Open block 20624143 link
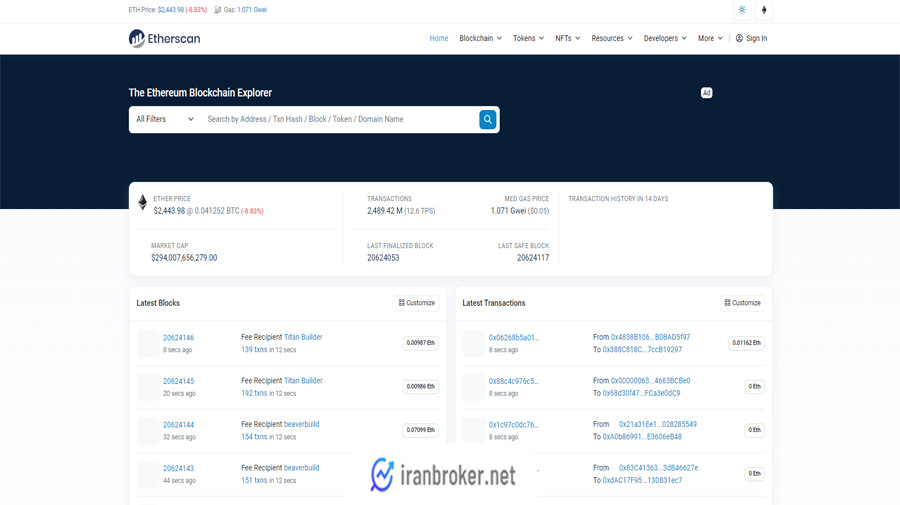 [179, 468]
